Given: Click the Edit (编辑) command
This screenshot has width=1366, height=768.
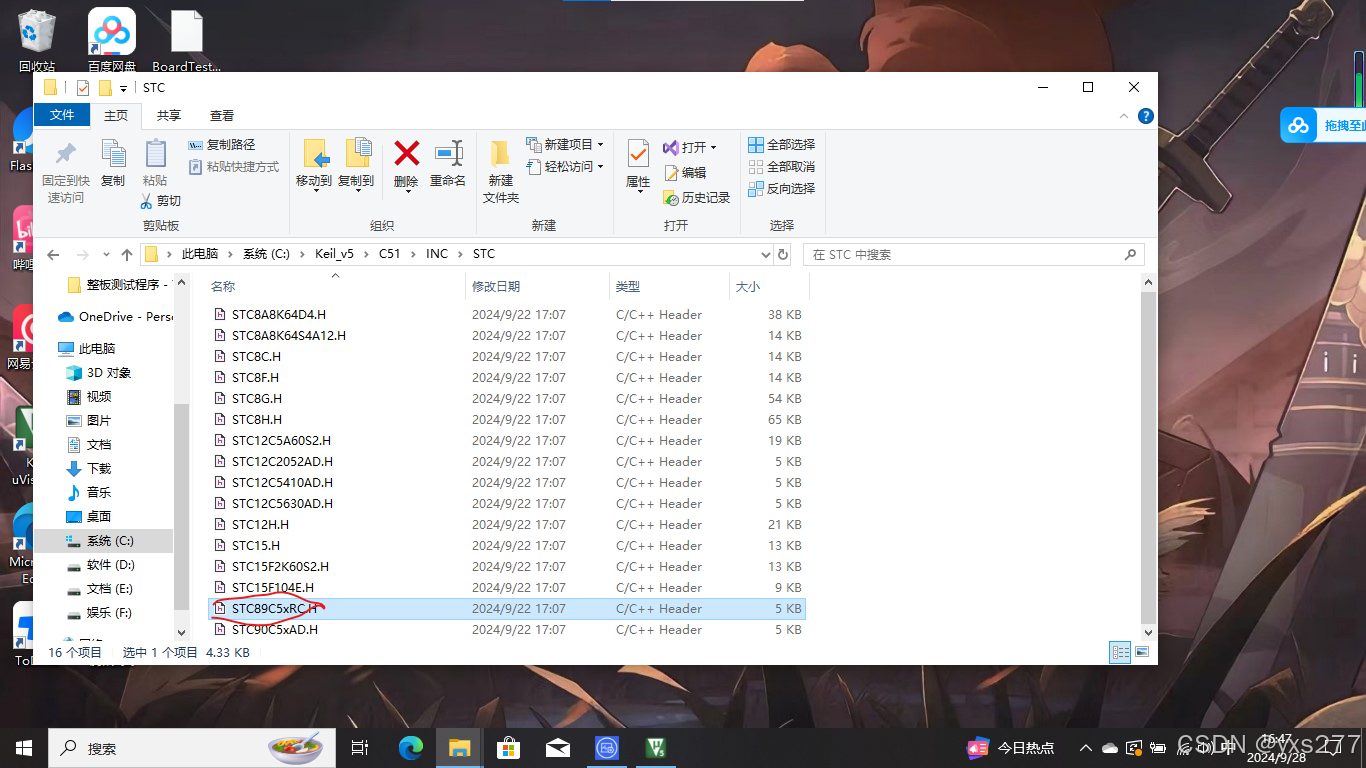Looking at the screenshot, I should (x=685, y=172).
